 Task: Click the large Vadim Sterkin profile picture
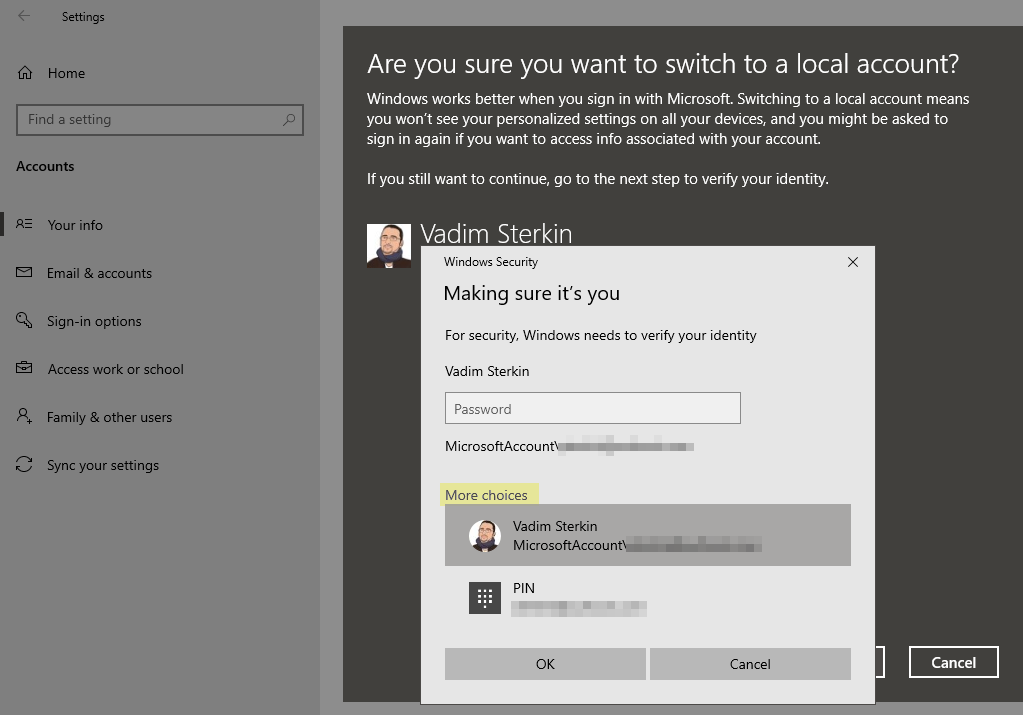point(389,246)
